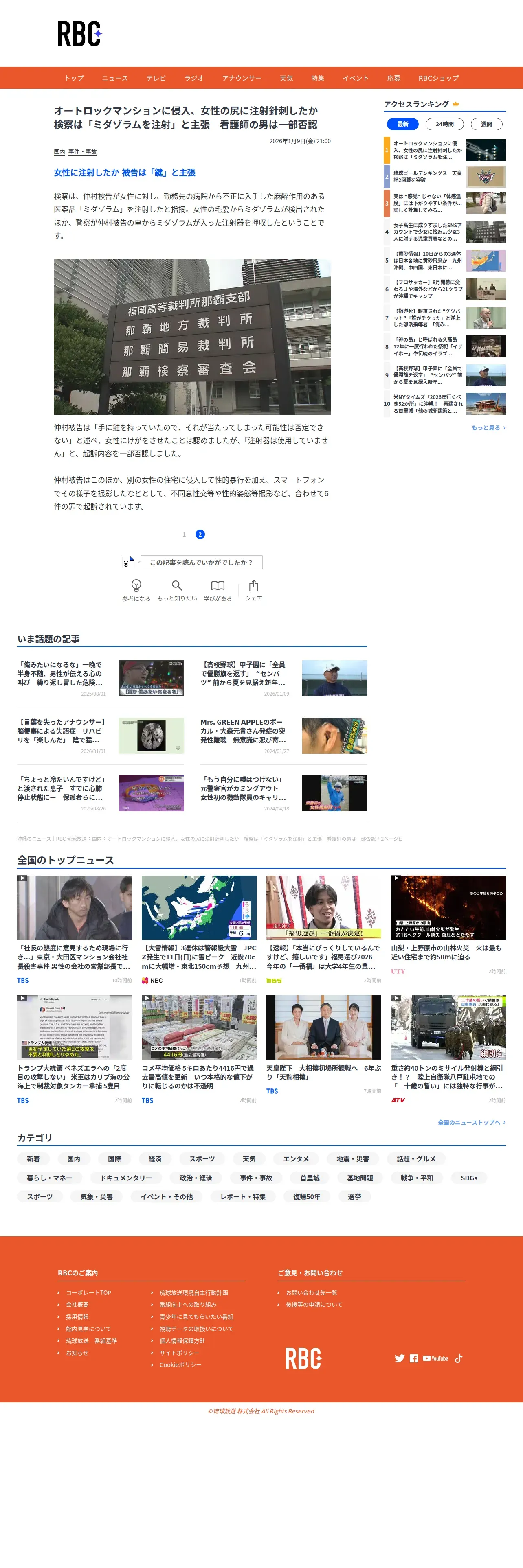Viewport: 523px width, 1568px height.
Task: Open the 天気 navigation item
Action: [x=286, y=78]
